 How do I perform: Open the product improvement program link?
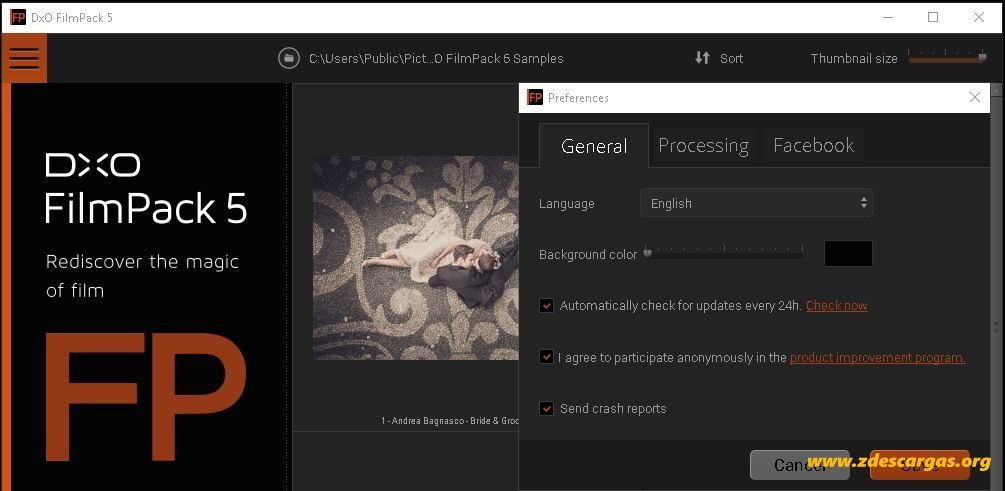[x=877, y=358]
